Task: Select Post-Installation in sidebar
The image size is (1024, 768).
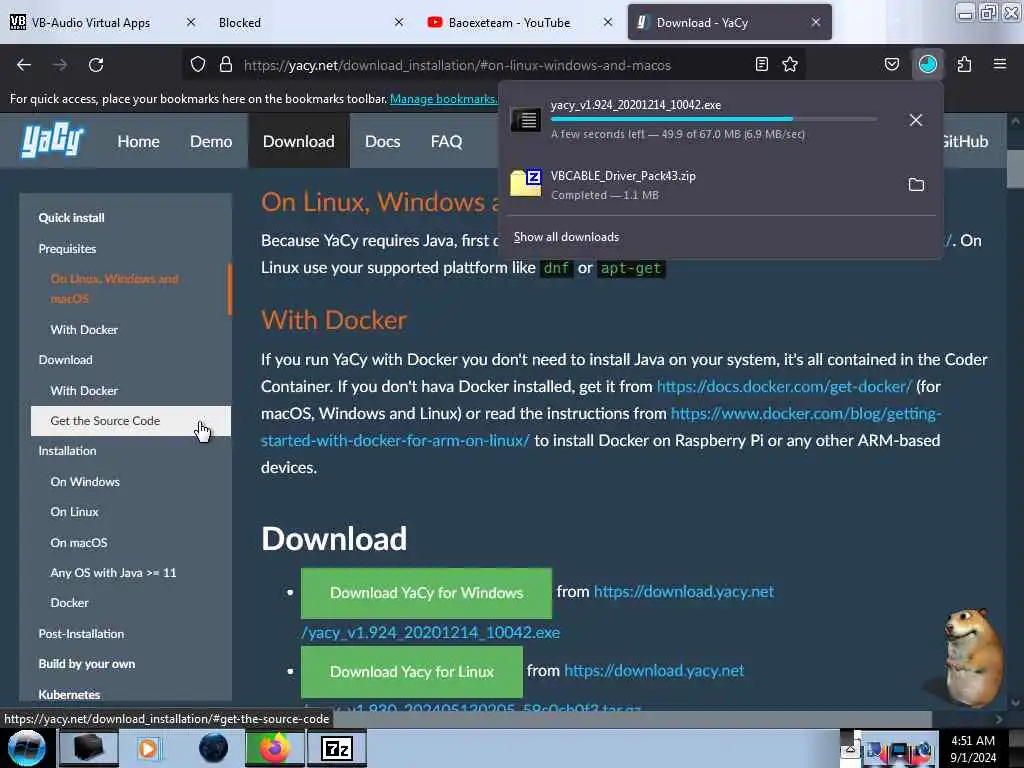Action: point(81,634)
